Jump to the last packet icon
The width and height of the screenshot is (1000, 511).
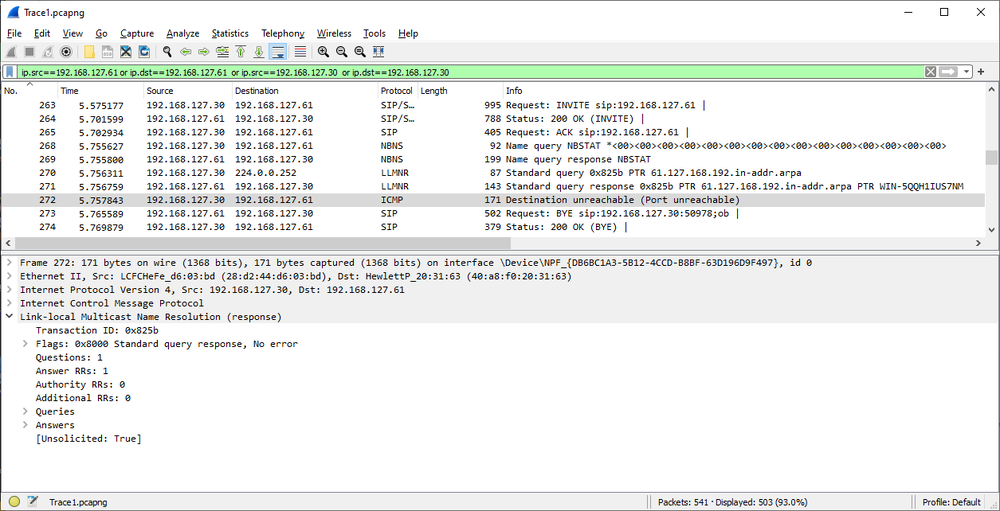pyautogui.click(x=259, y=52)
